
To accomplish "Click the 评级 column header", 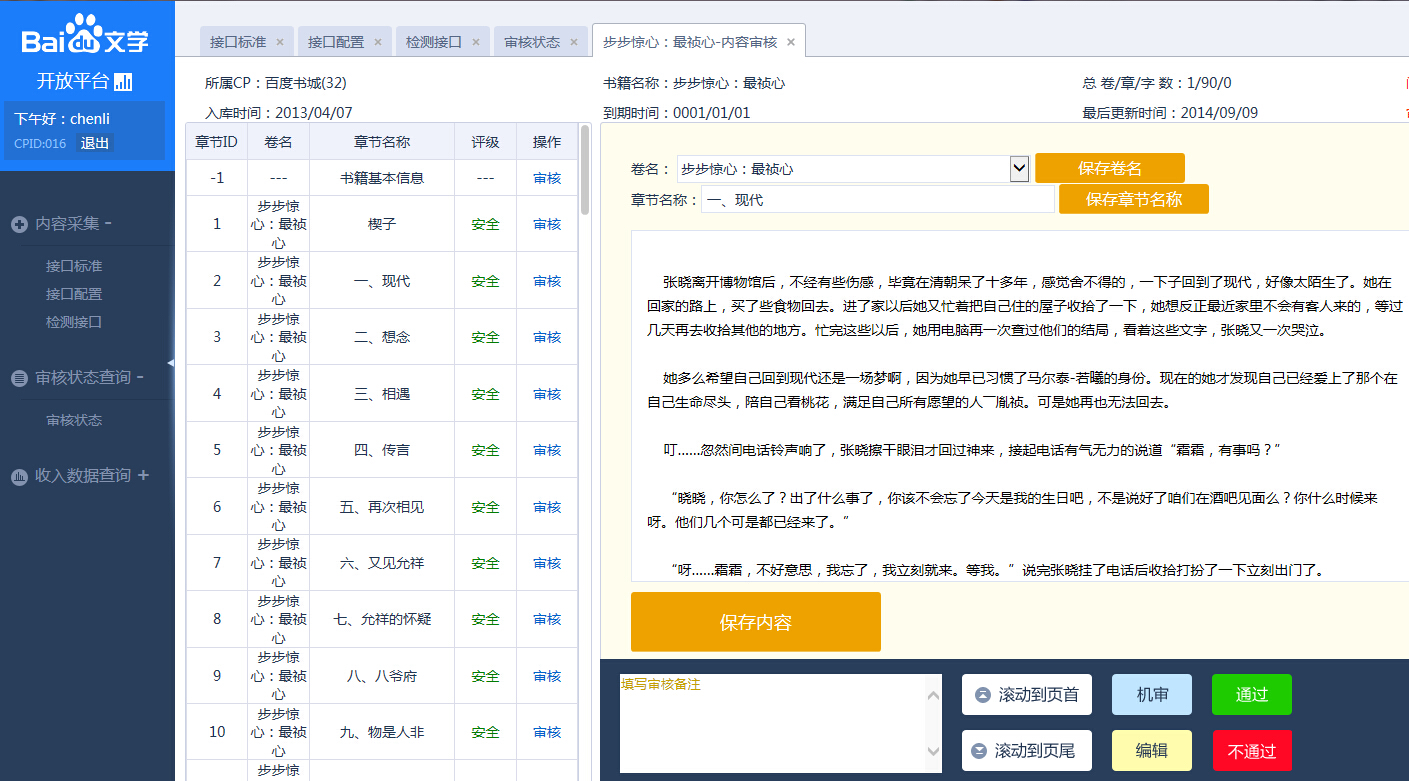I will [485, 142].
